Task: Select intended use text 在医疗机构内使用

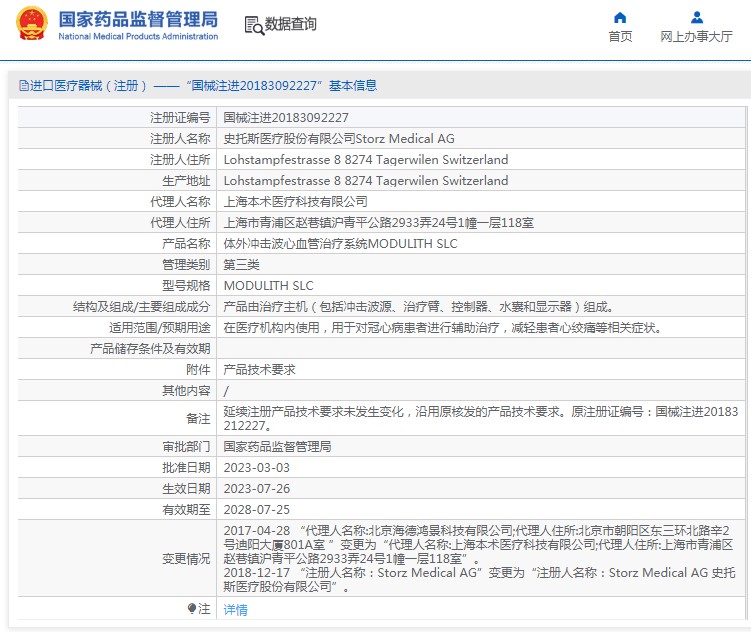Action: [x=443, y=327]
